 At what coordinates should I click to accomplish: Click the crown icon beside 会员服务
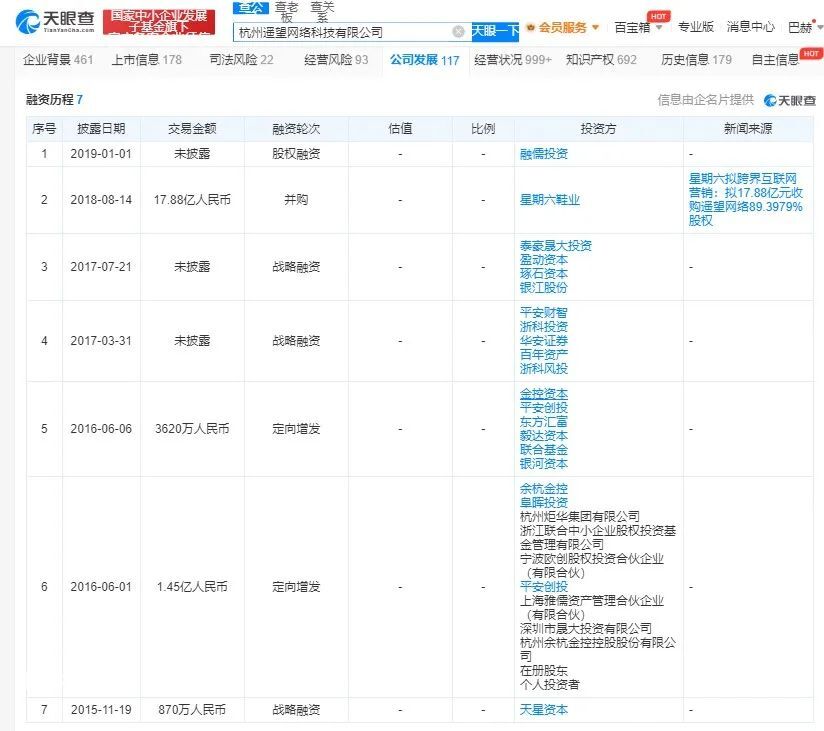coord(530,27)
